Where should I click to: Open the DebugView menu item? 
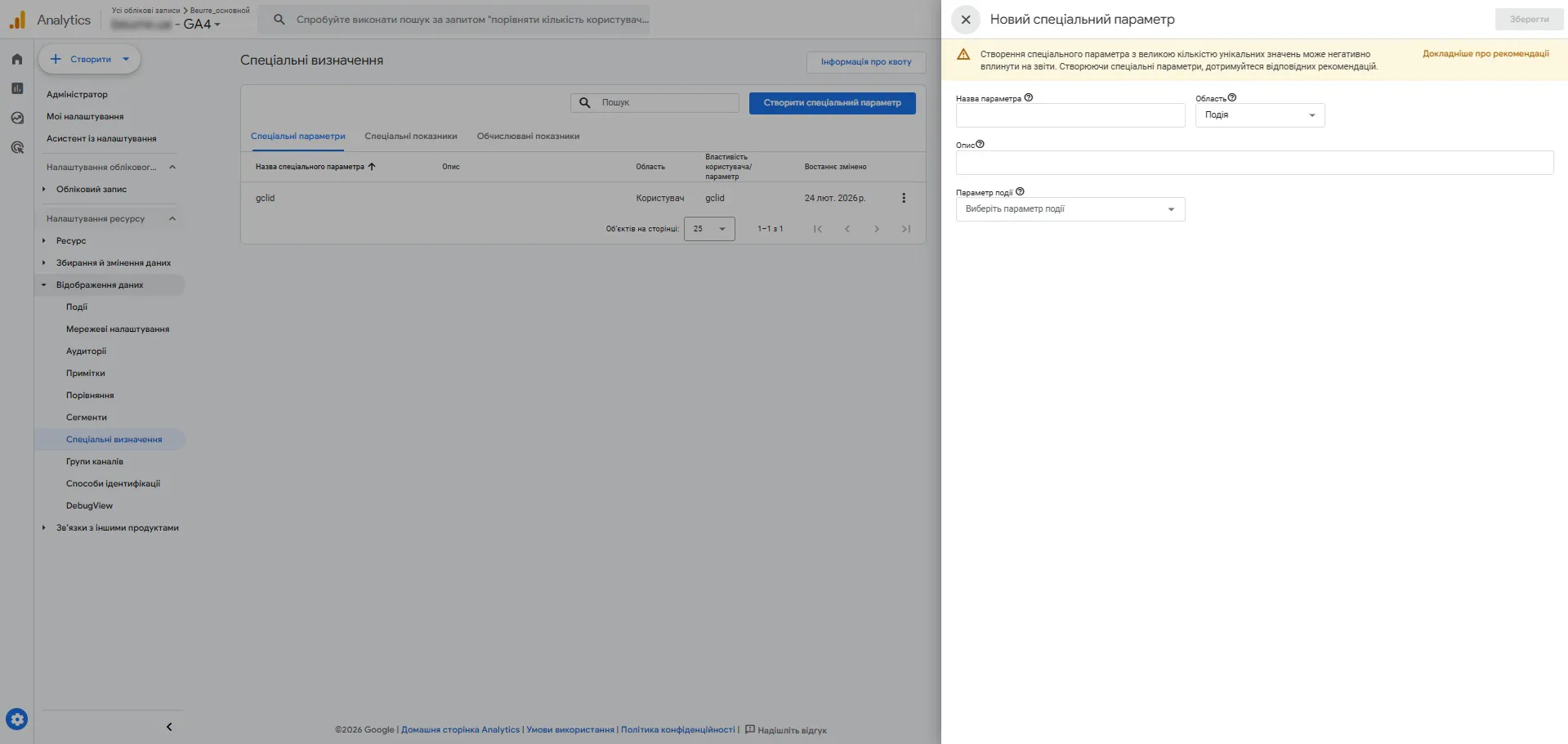89,505
